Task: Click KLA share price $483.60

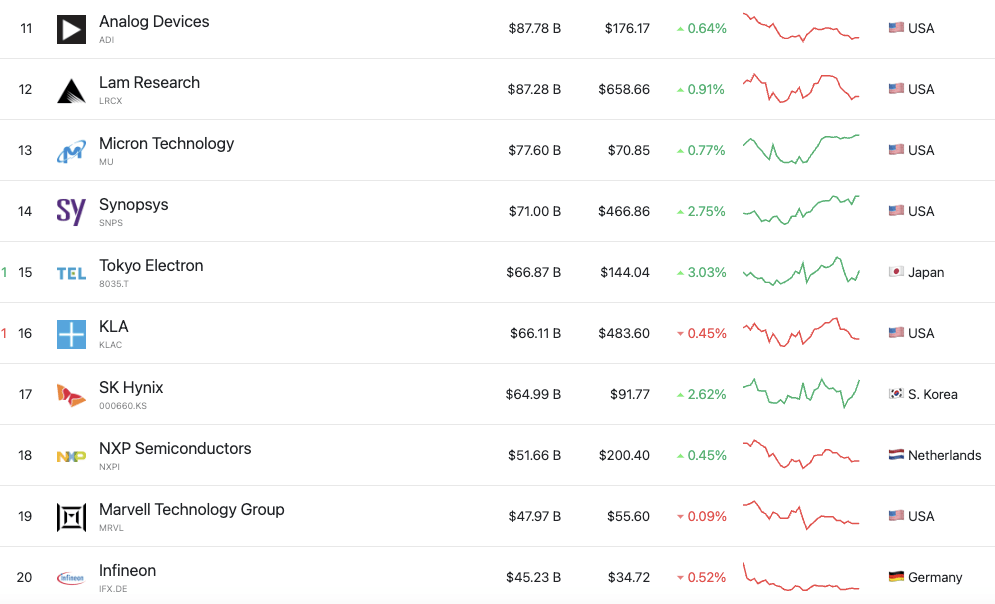Action: [624, 333]
